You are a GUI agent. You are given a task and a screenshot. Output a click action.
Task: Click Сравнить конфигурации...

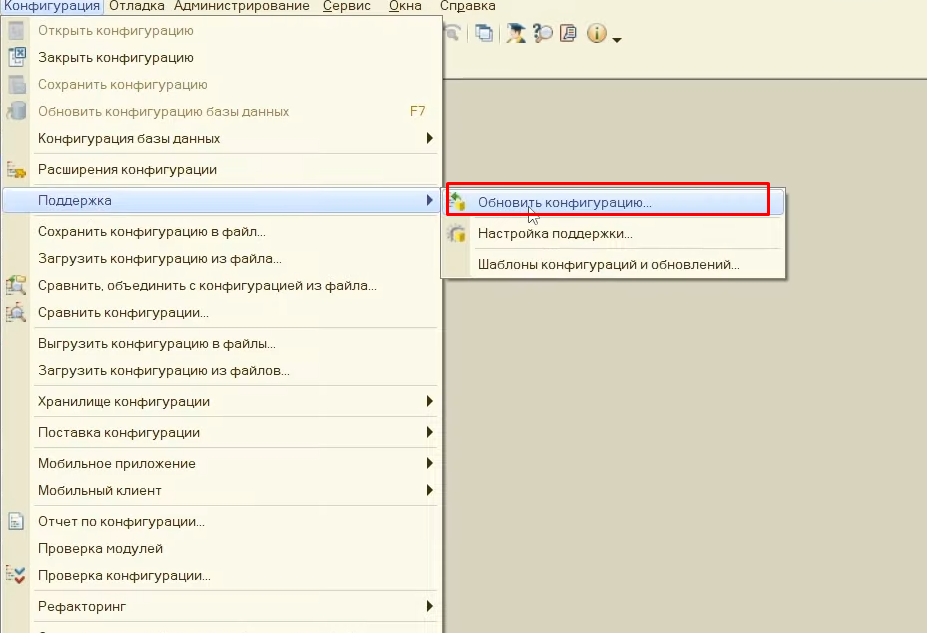click(x=222, y=313)
